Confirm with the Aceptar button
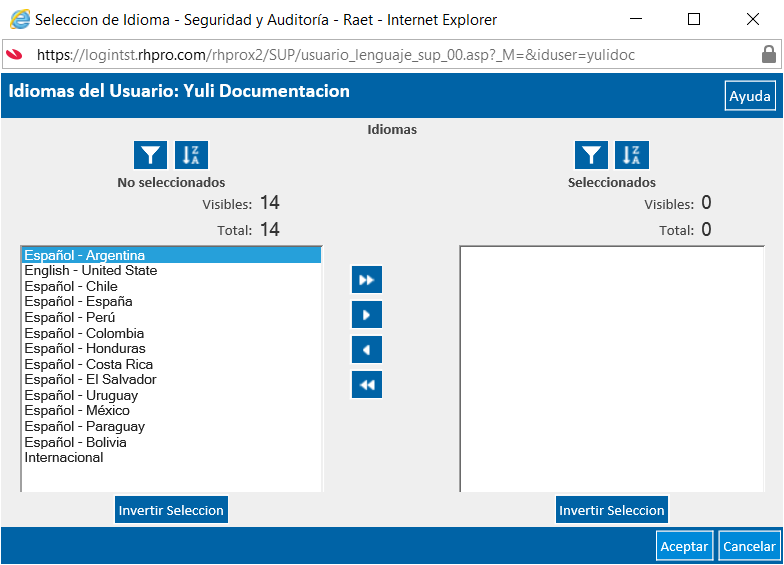784x565 pixels. pos(684,546)
